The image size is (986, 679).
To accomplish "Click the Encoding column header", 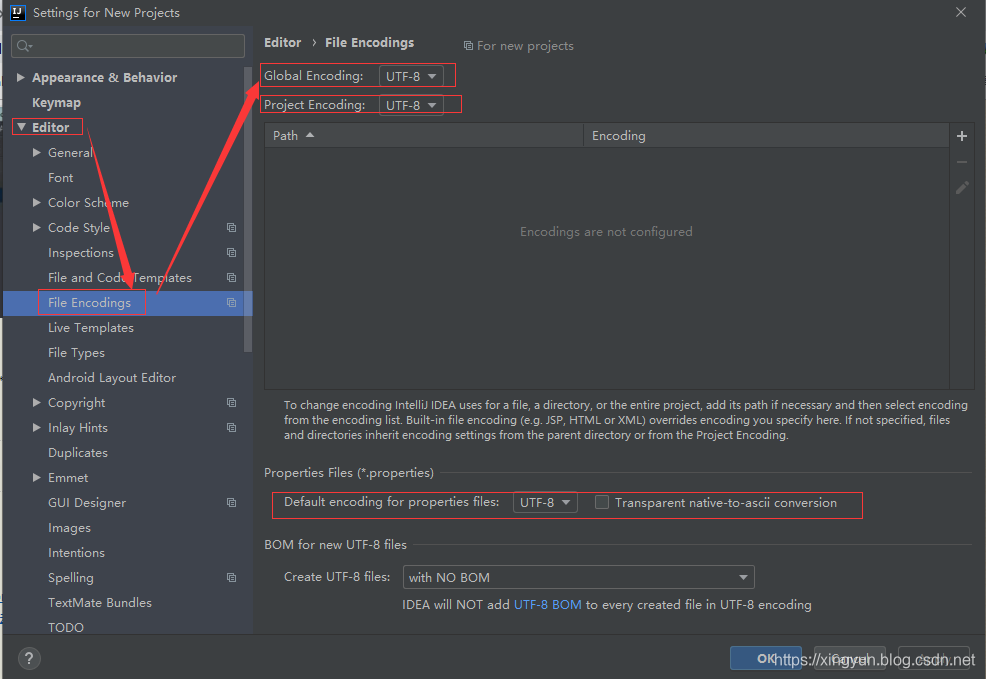I will [766, 136].
